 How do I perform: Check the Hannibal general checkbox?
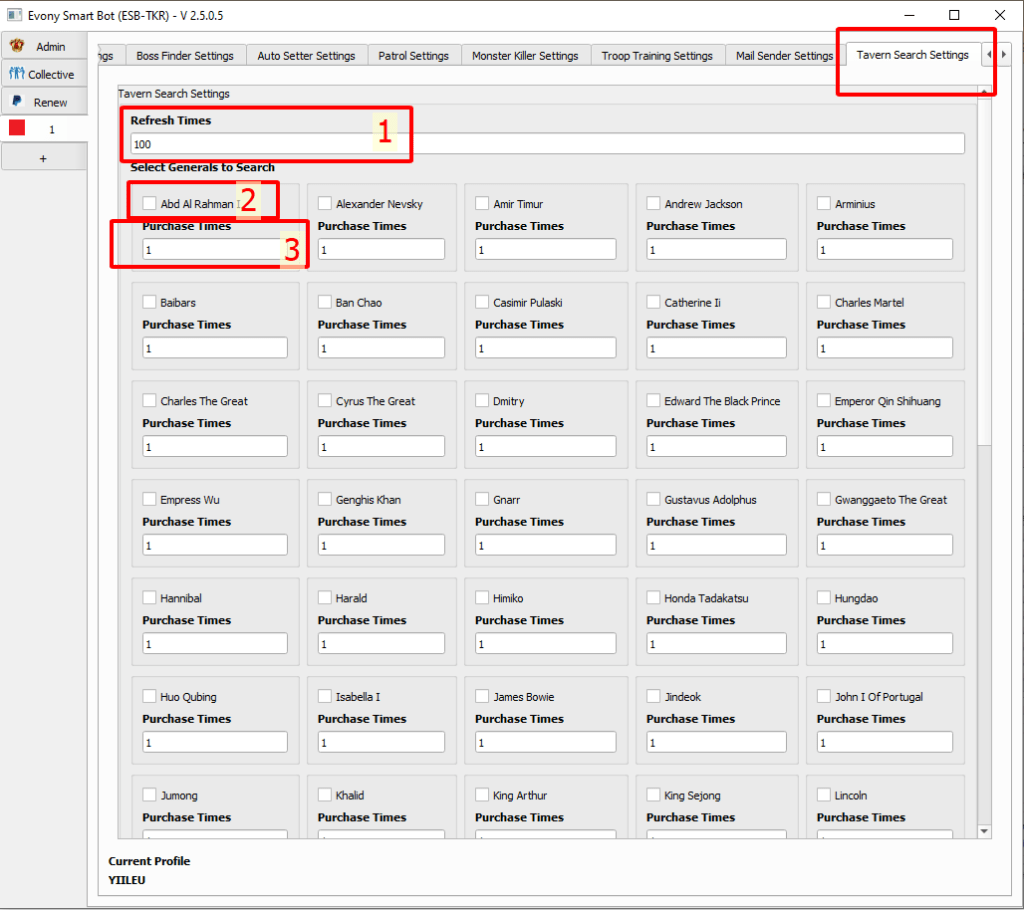(x=149, y=599)
